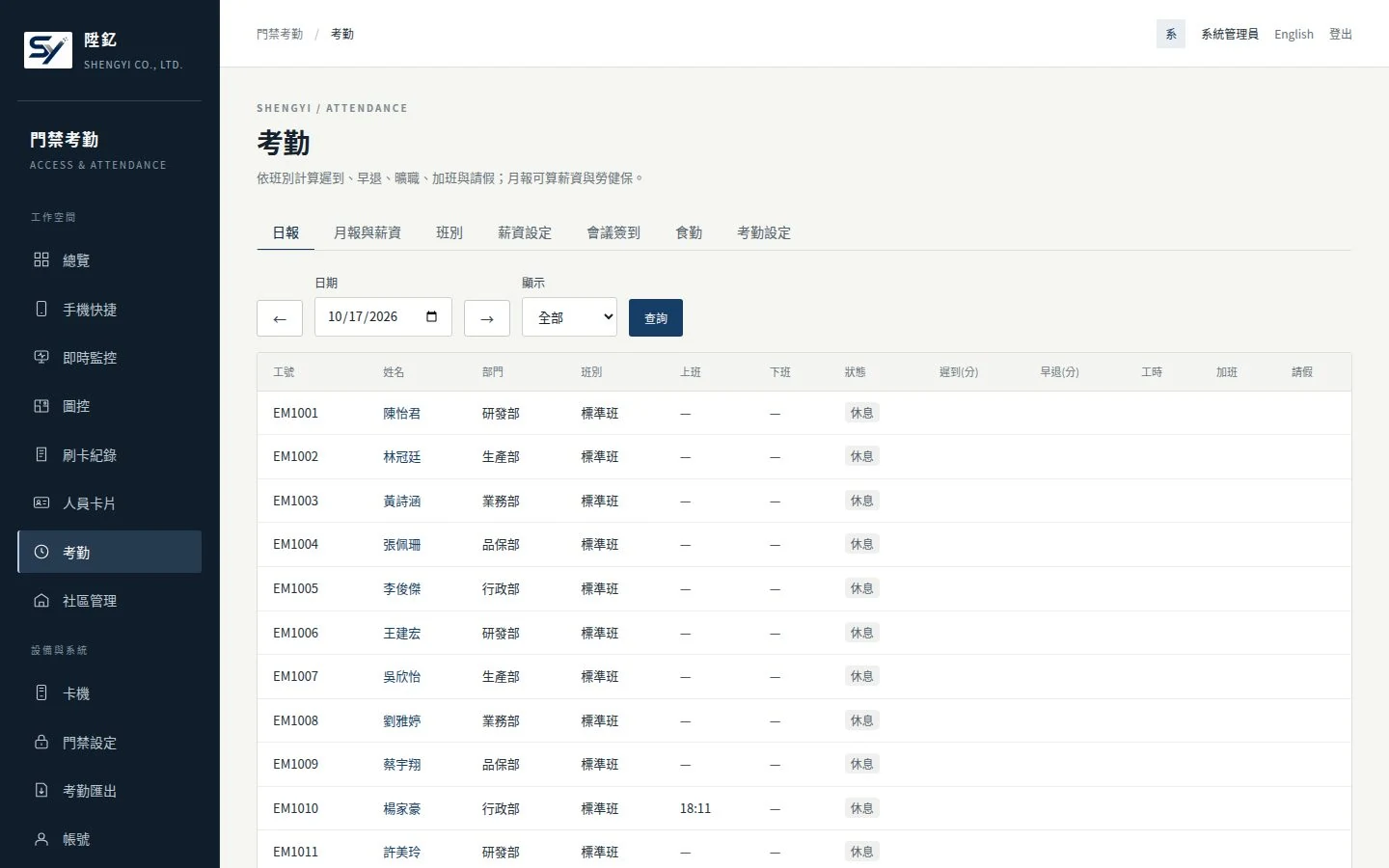Click name 楊家豪 in the table
Image resolution: width=1389 pixels, height=868 pixels.
pos(402,809)
